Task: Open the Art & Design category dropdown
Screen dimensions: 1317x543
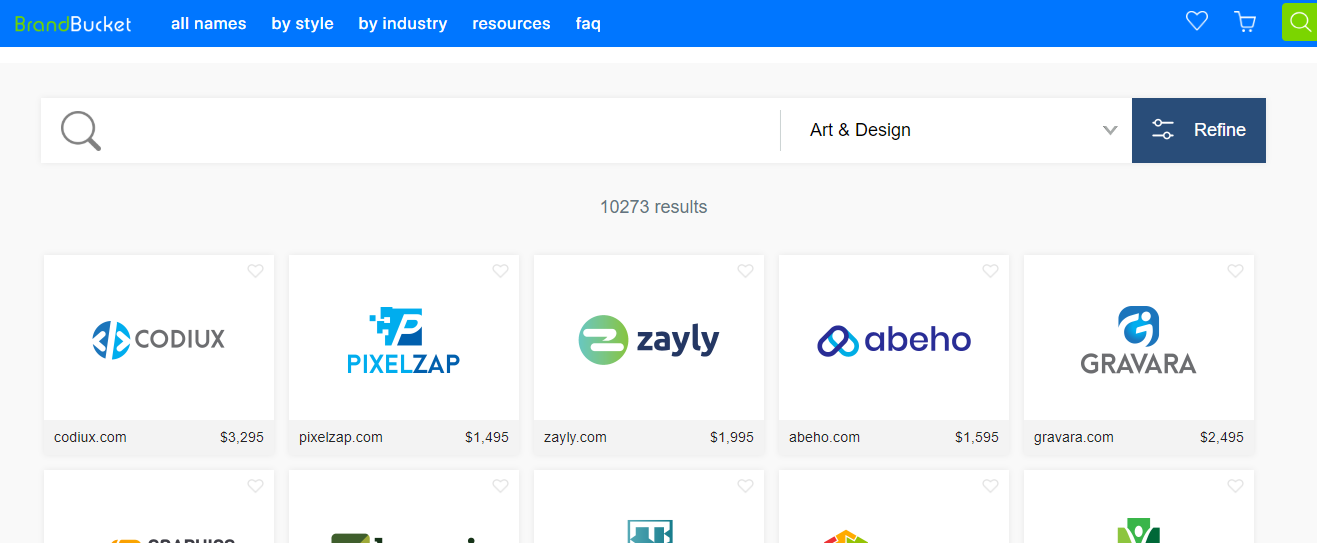Action: 956,130
